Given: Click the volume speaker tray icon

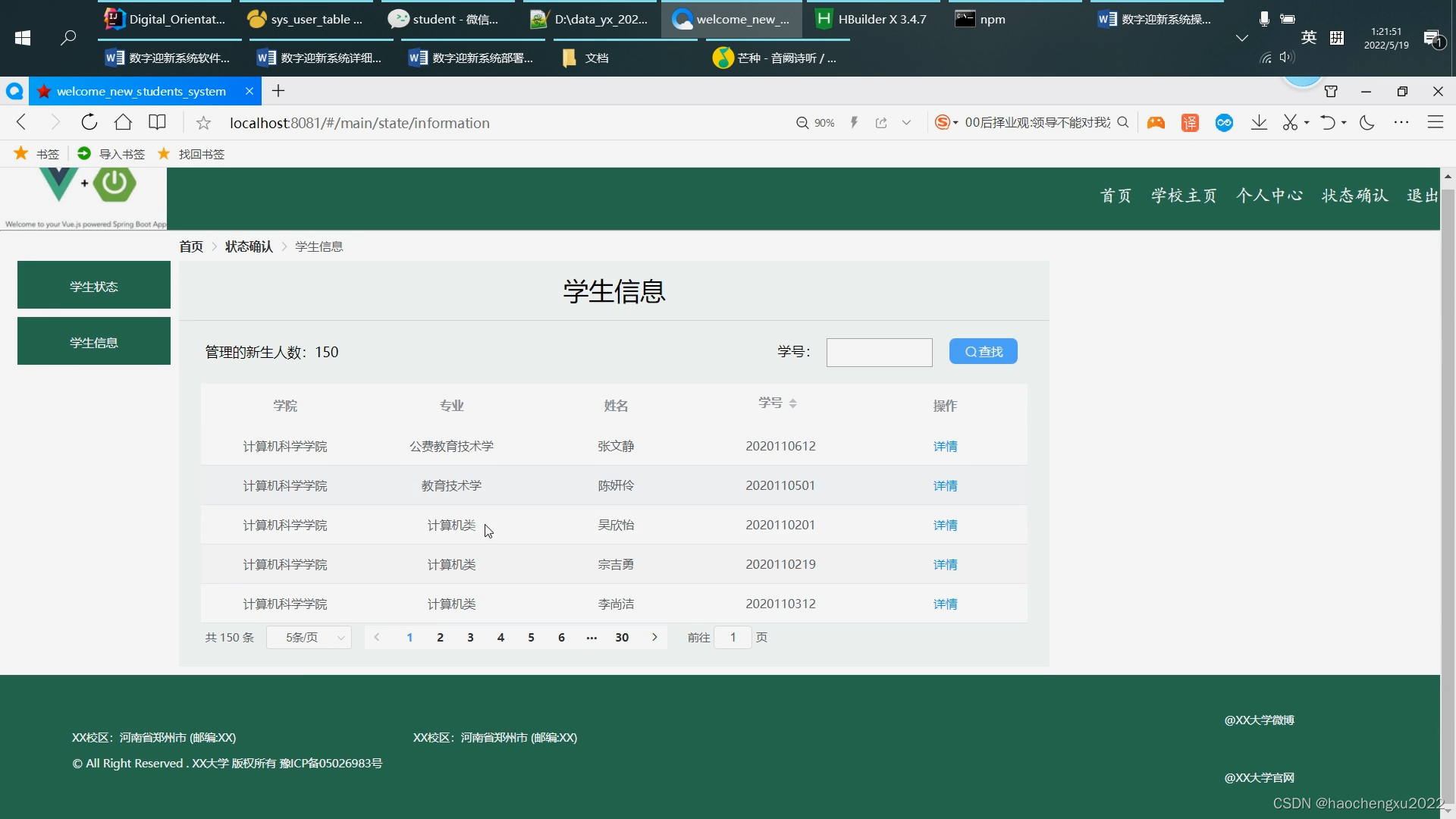Looking at the screenshot, I should 1287,58.
